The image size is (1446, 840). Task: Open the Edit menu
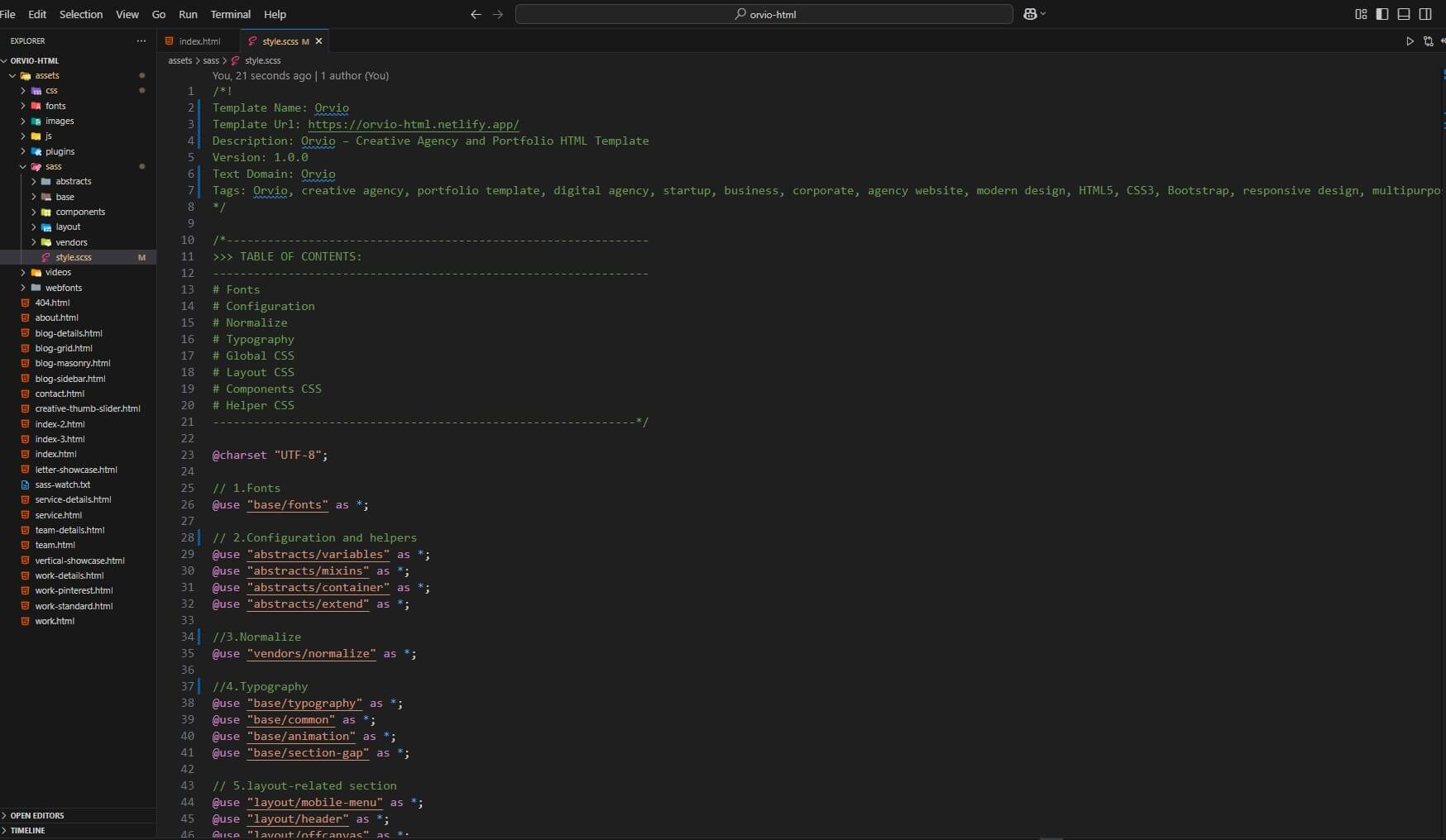pyautogui.click(x=37, y=14)
